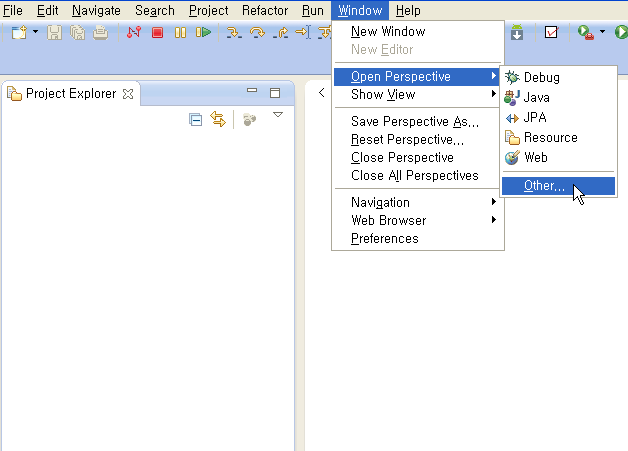Click the Save toolbar icon

click(54, 32)
